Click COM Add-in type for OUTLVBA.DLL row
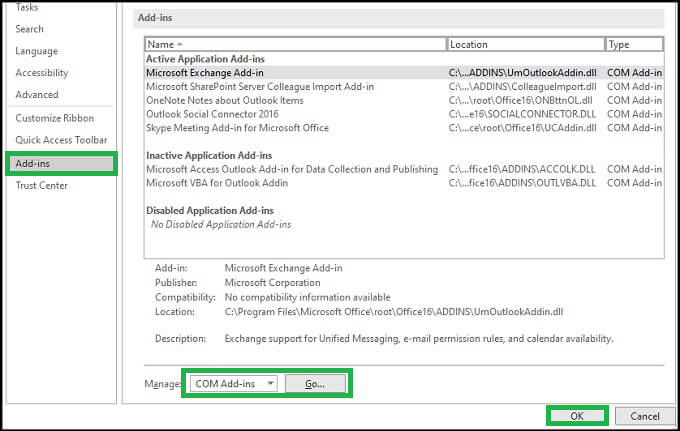 tap(634, 183)
